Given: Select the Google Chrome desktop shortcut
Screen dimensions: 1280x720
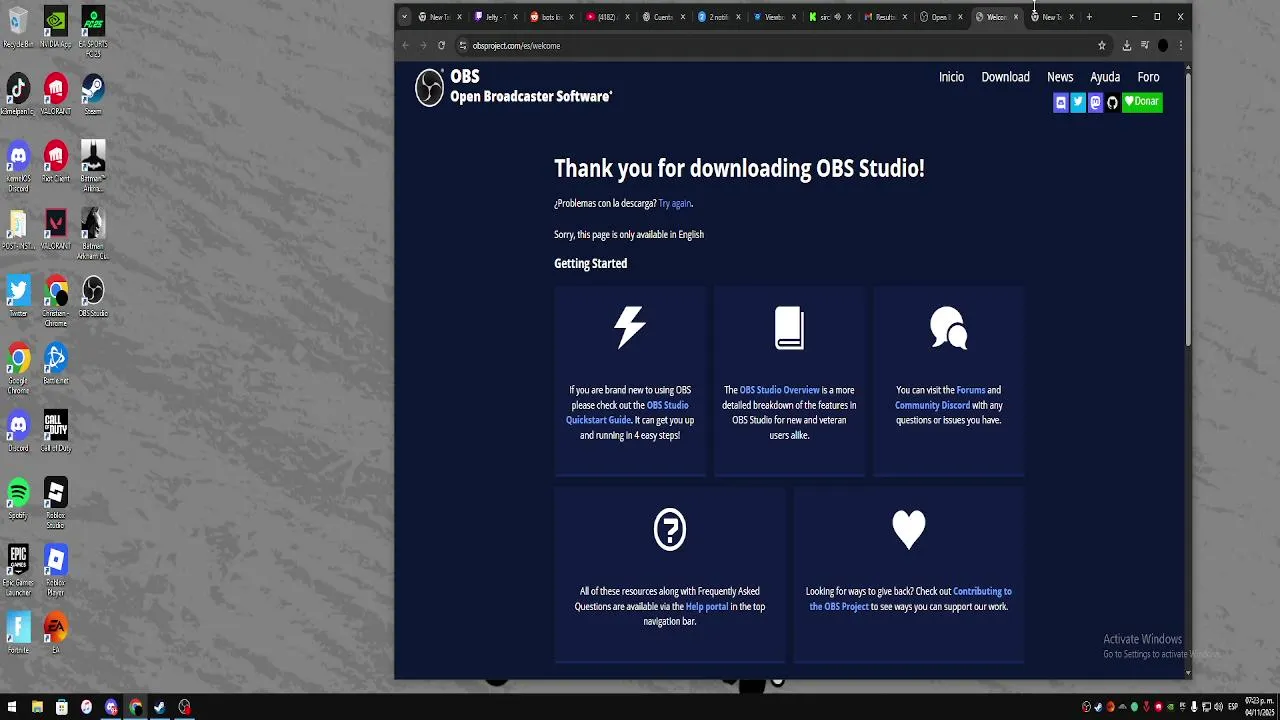Looking at the screenshot, I should 18,369.
